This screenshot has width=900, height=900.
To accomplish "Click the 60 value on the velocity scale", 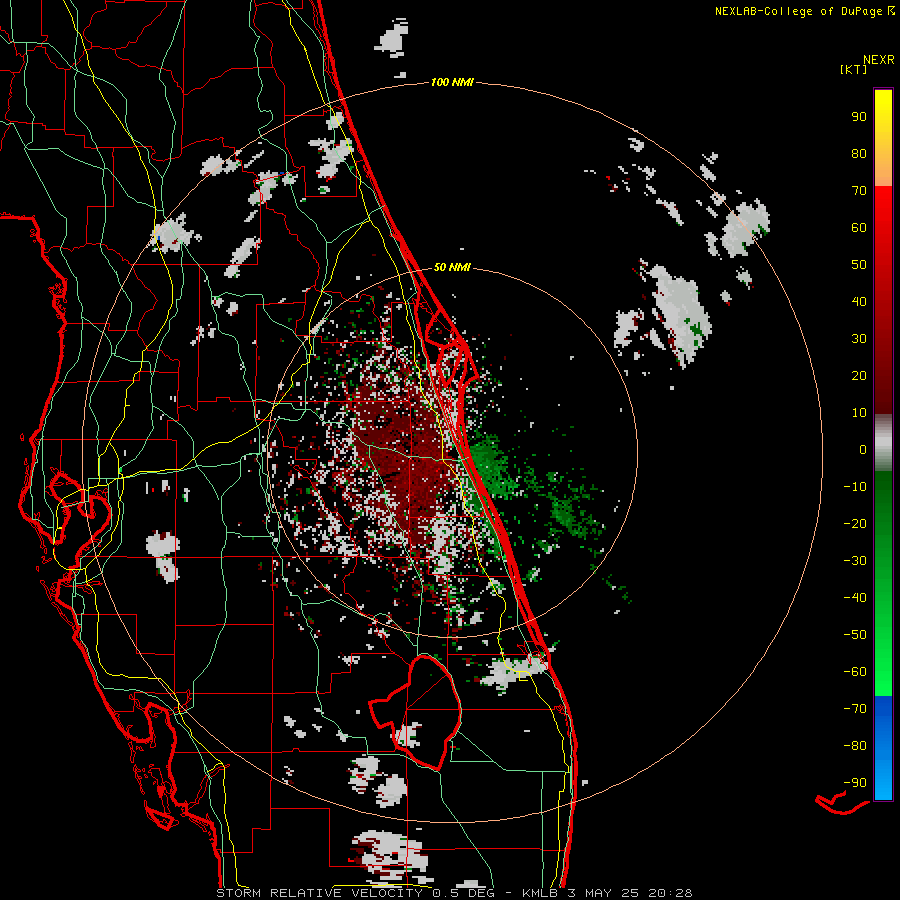I will tap(859, 228).
